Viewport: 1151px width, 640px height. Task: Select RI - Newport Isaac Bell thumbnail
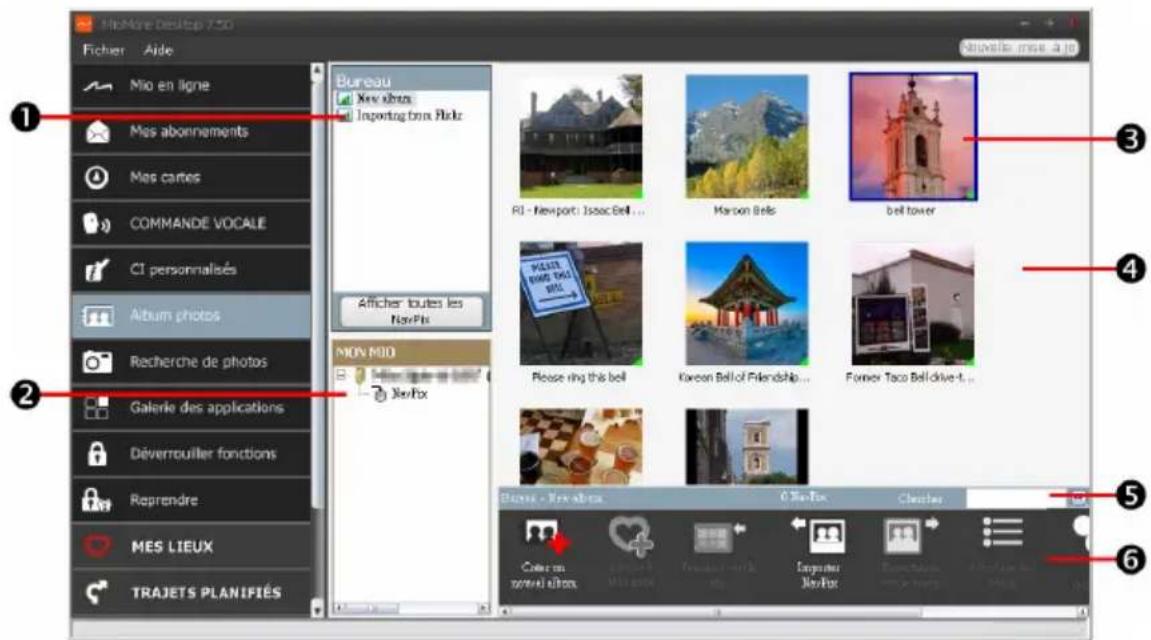(x=581, y=137)
